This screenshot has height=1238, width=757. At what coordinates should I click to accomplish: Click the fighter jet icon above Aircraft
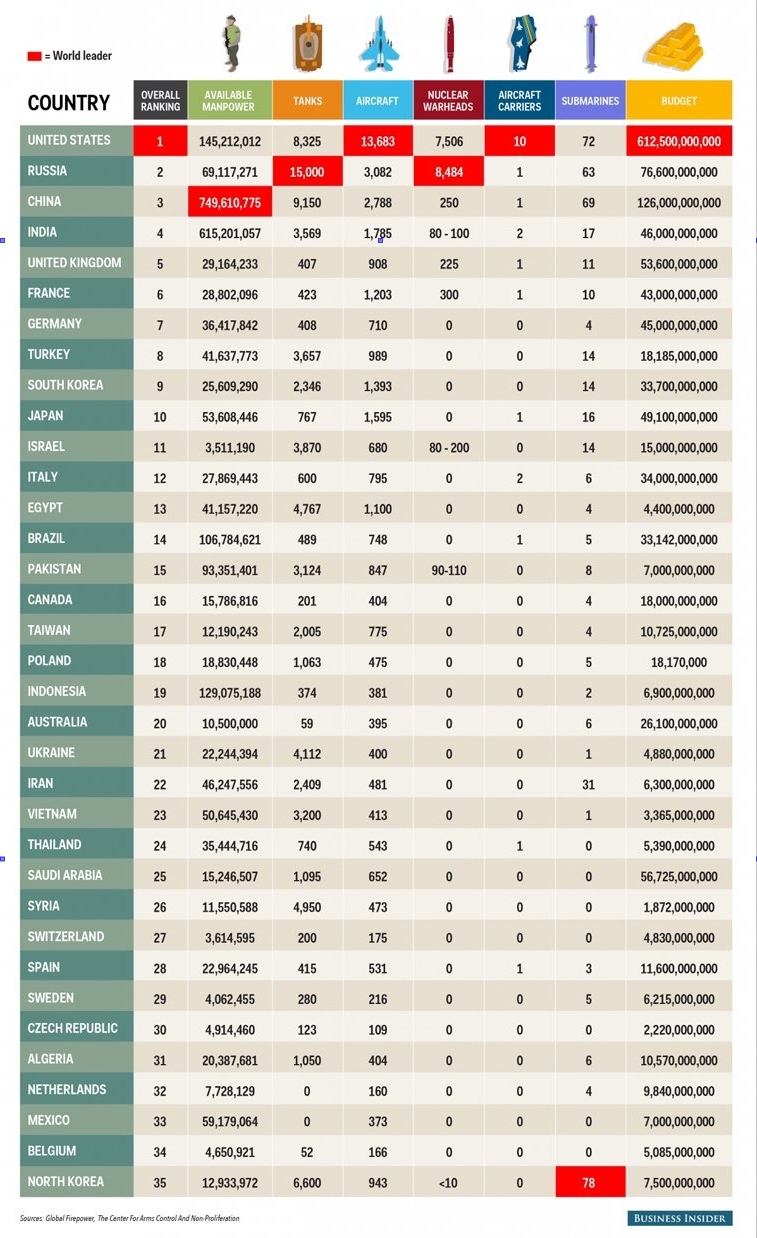(377, 45)
